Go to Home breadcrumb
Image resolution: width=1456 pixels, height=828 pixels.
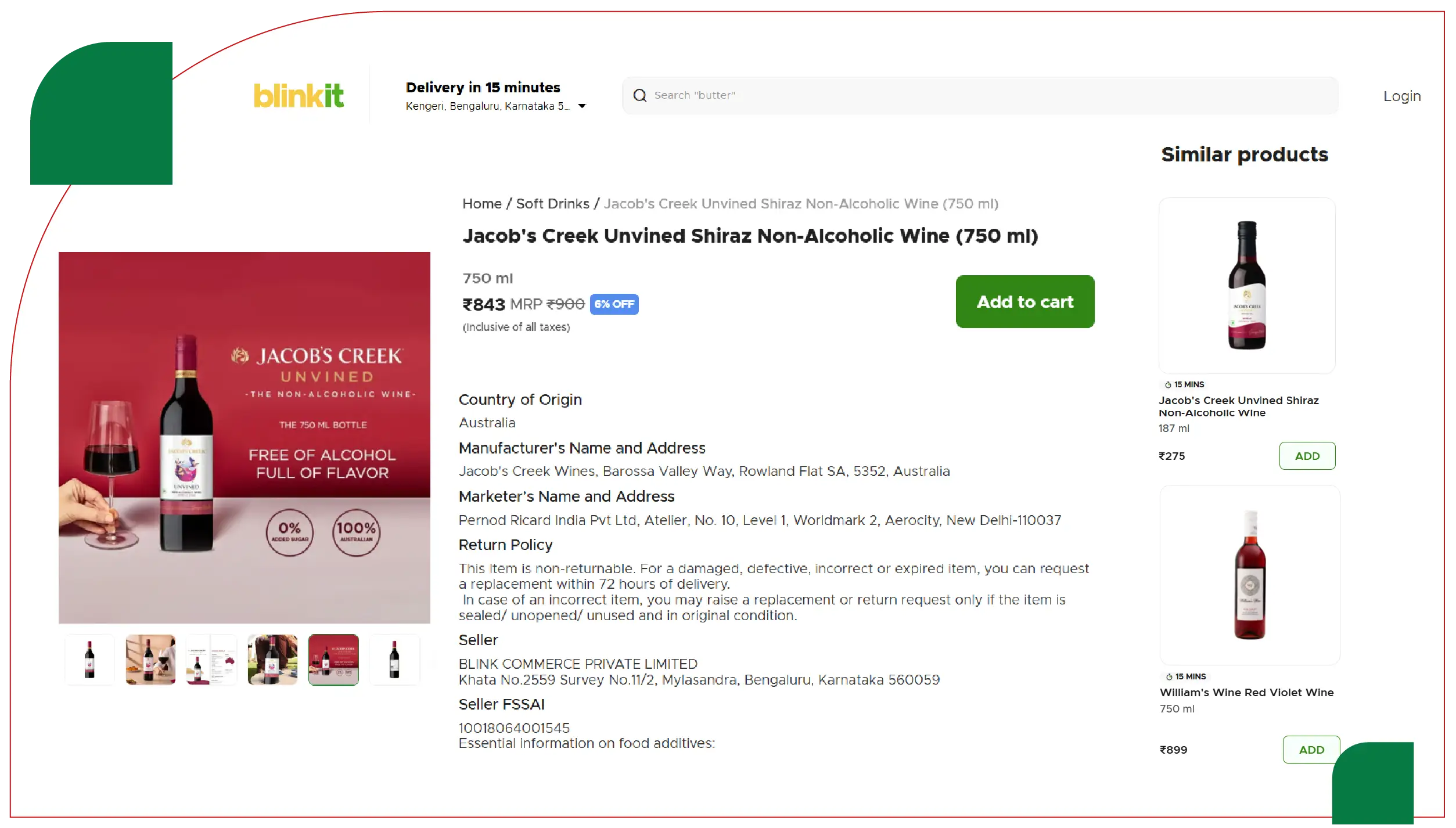click(481, 204)
